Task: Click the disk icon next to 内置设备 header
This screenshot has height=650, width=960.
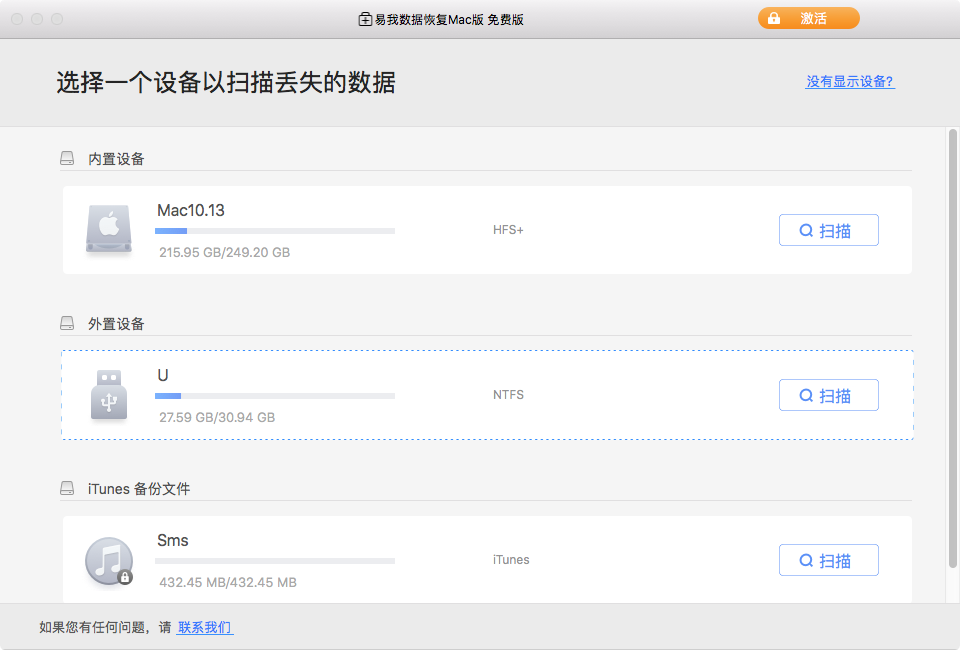Action: coord(66,156)
